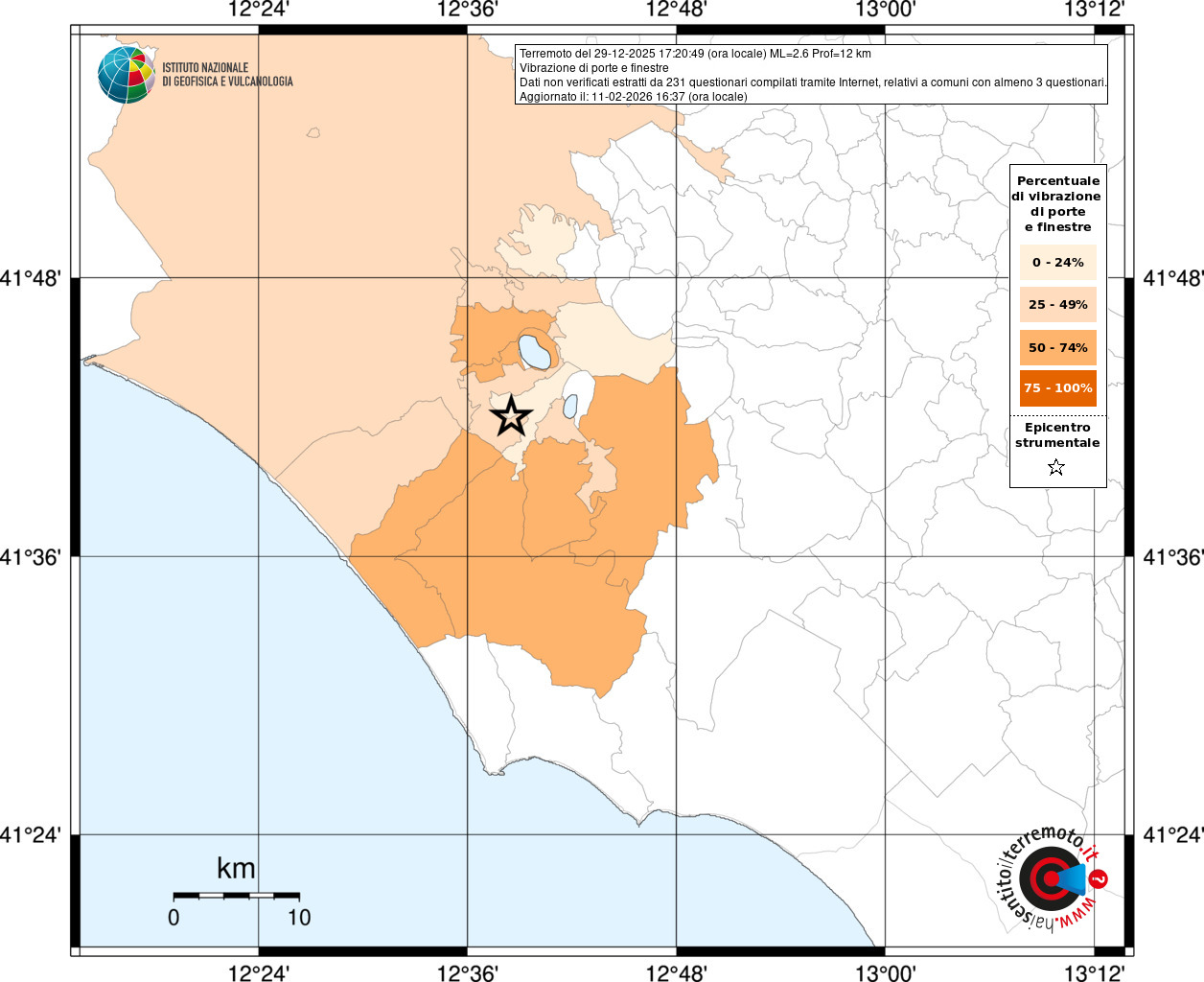Click the INGV globe logo
1204x982 pixels.
click(x=127, y=75)
